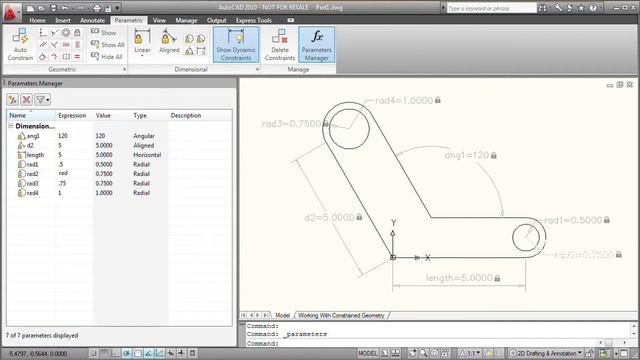Image resolution: width=640 pixels, height=360 pixels.
Task: Open the quick access toolbar customize dropdown
Action: click(118, 8)
